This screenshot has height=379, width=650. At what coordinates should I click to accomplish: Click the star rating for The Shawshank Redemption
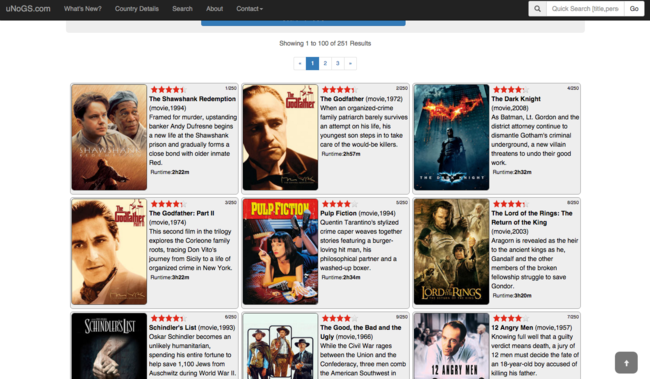point(168,90)
